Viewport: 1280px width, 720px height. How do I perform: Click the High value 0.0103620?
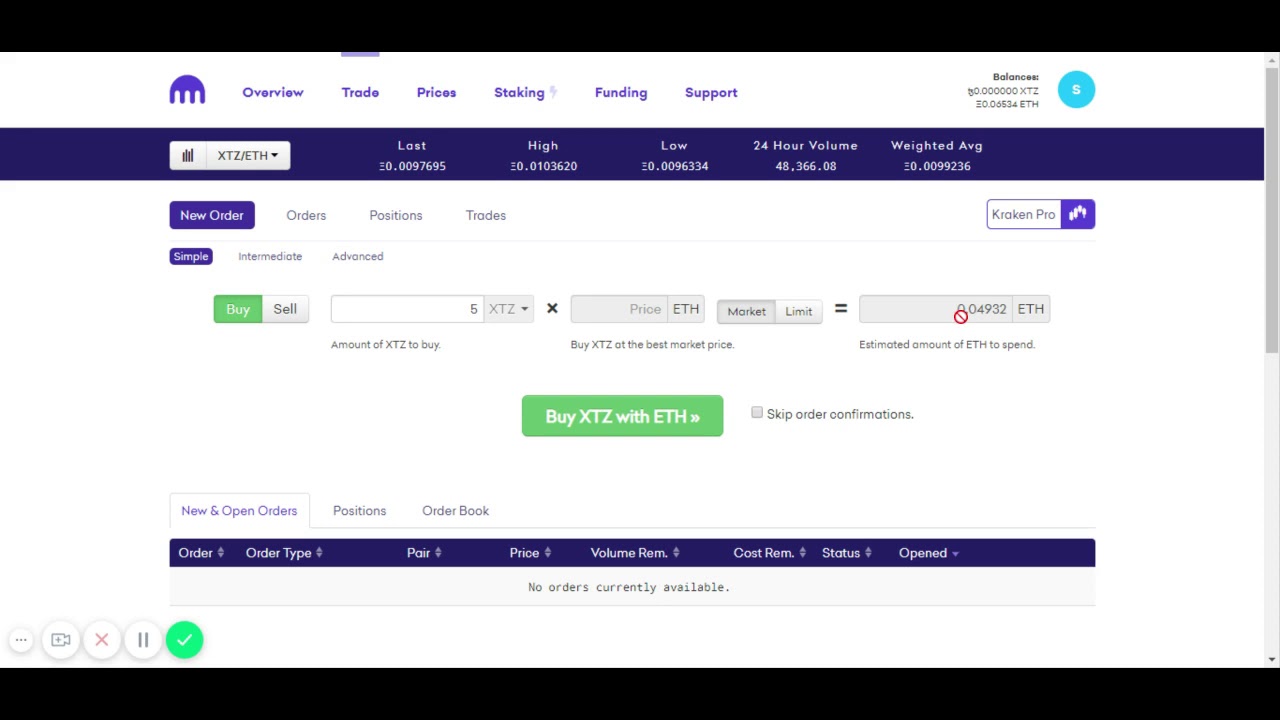point(543,166)
